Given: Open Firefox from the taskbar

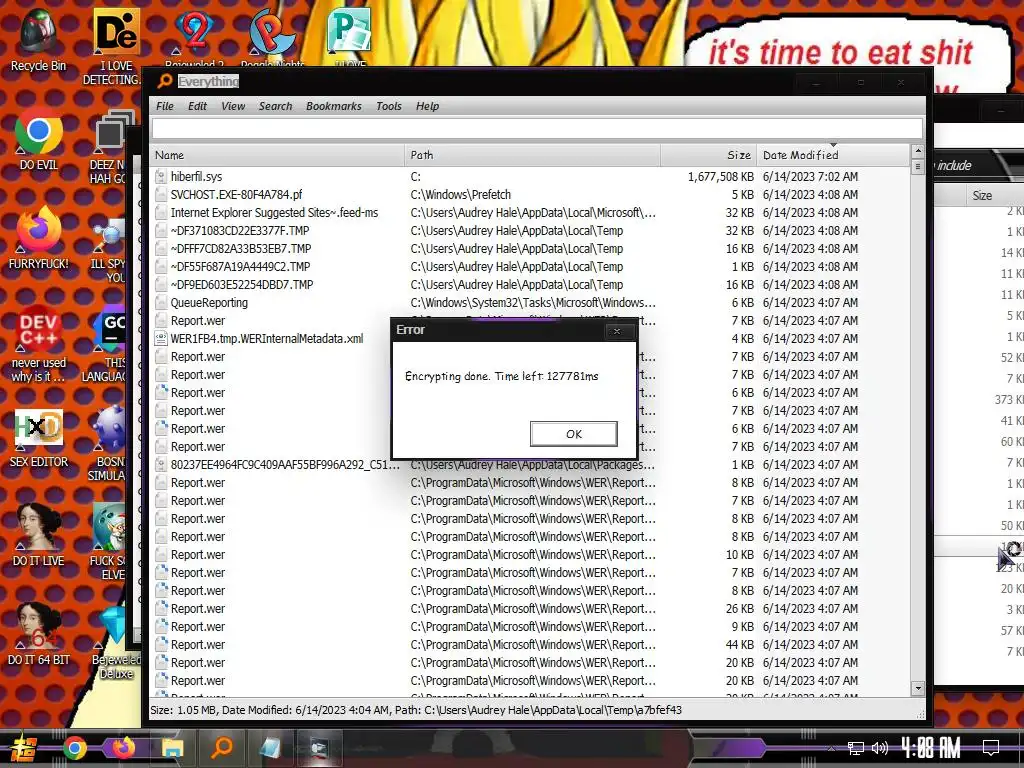Looking at the screenshot, I should (x=123, y=748).
